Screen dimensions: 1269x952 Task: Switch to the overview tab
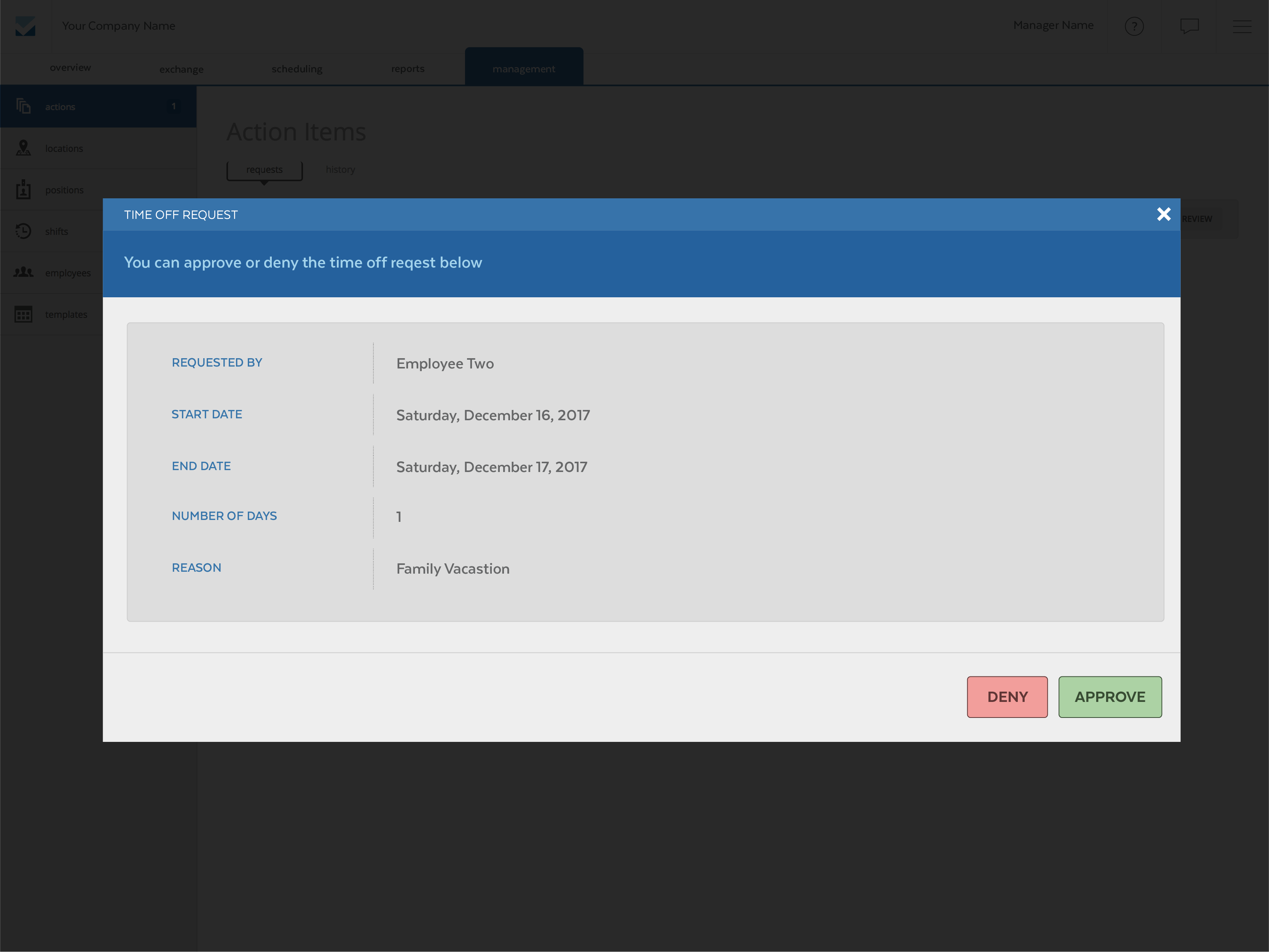(70, 68)
